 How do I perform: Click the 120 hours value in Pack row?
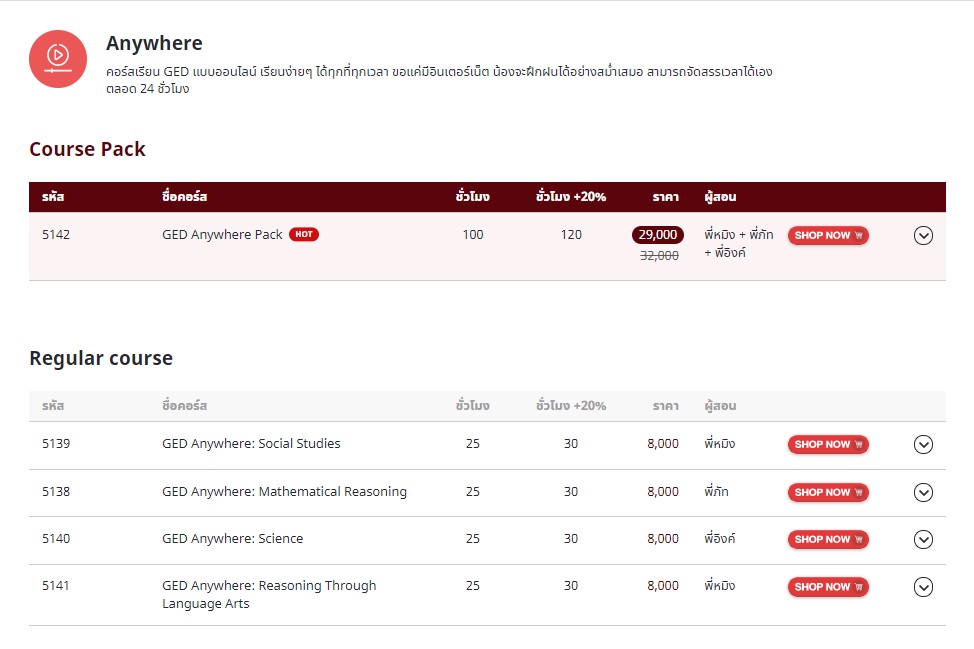pos(571,235)
